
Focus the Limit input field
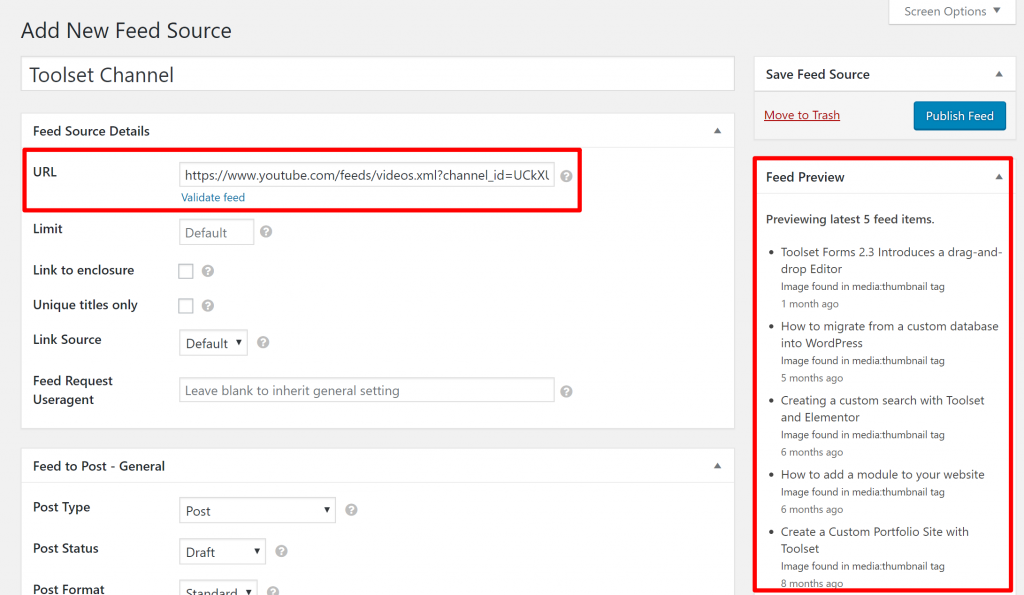[216, 233]
